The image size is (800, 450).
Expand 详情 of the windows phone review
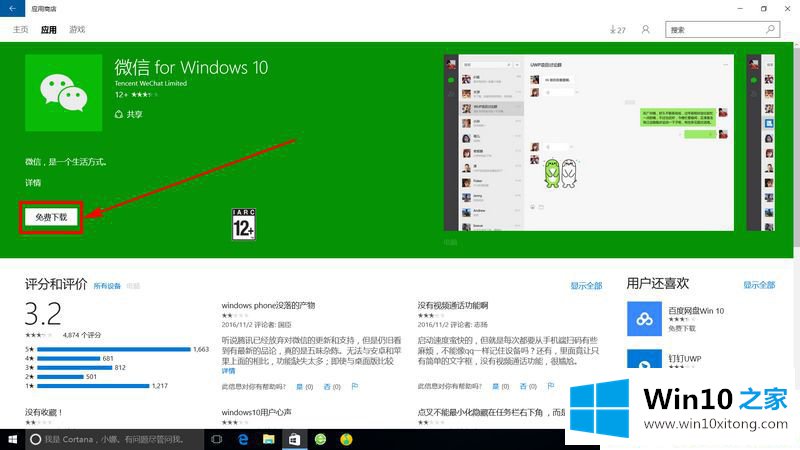pyautogui.click(x=229, y=371)
